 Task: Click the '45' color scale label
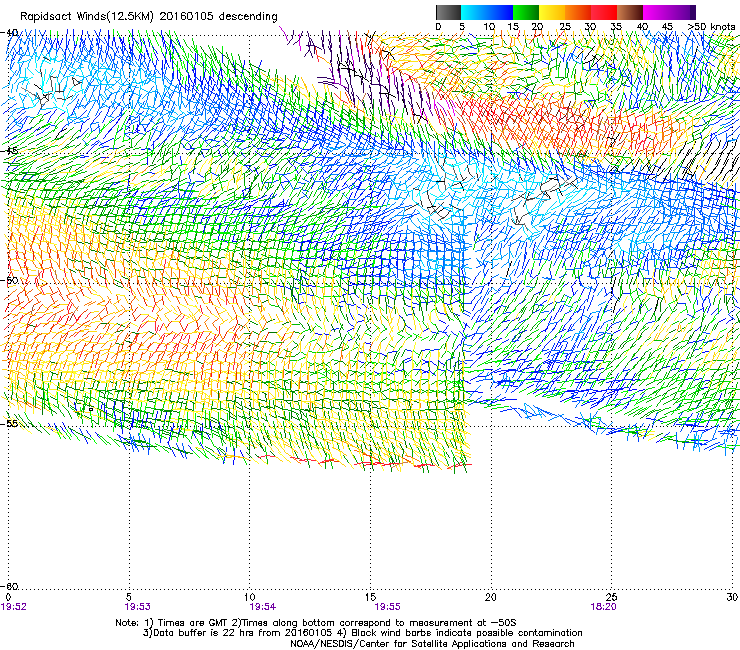(667, 27)
